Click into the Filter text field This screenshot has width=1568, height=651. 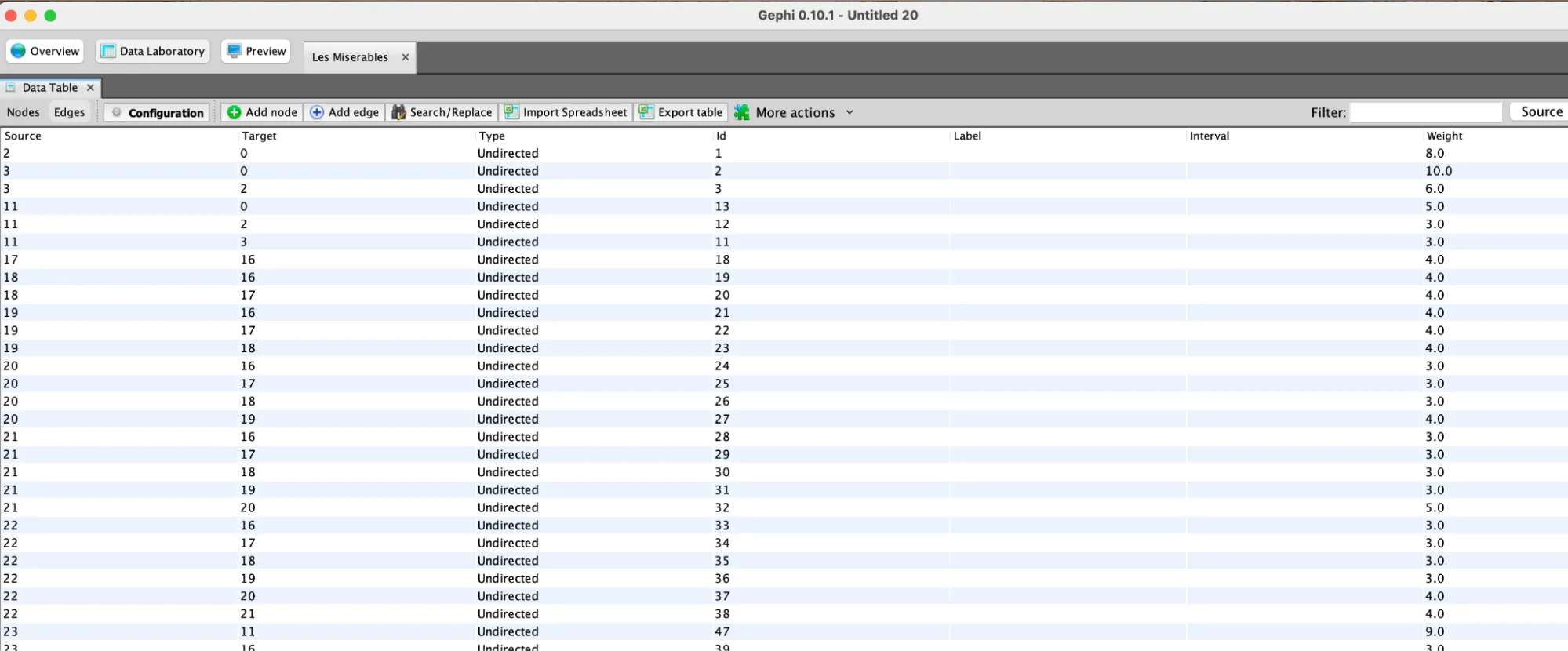(x=1425, y=112)
